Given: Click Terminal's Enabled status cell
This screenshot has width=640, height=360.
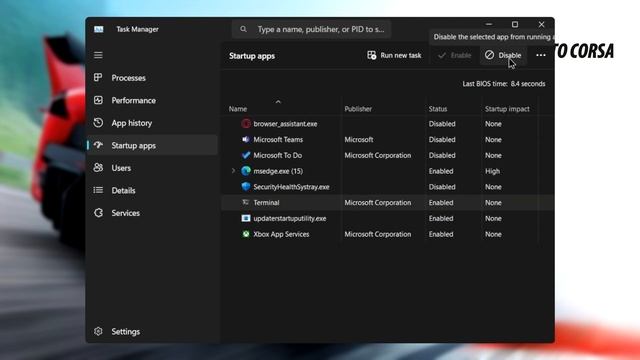Looking at the screenshot, I should 441,202.
